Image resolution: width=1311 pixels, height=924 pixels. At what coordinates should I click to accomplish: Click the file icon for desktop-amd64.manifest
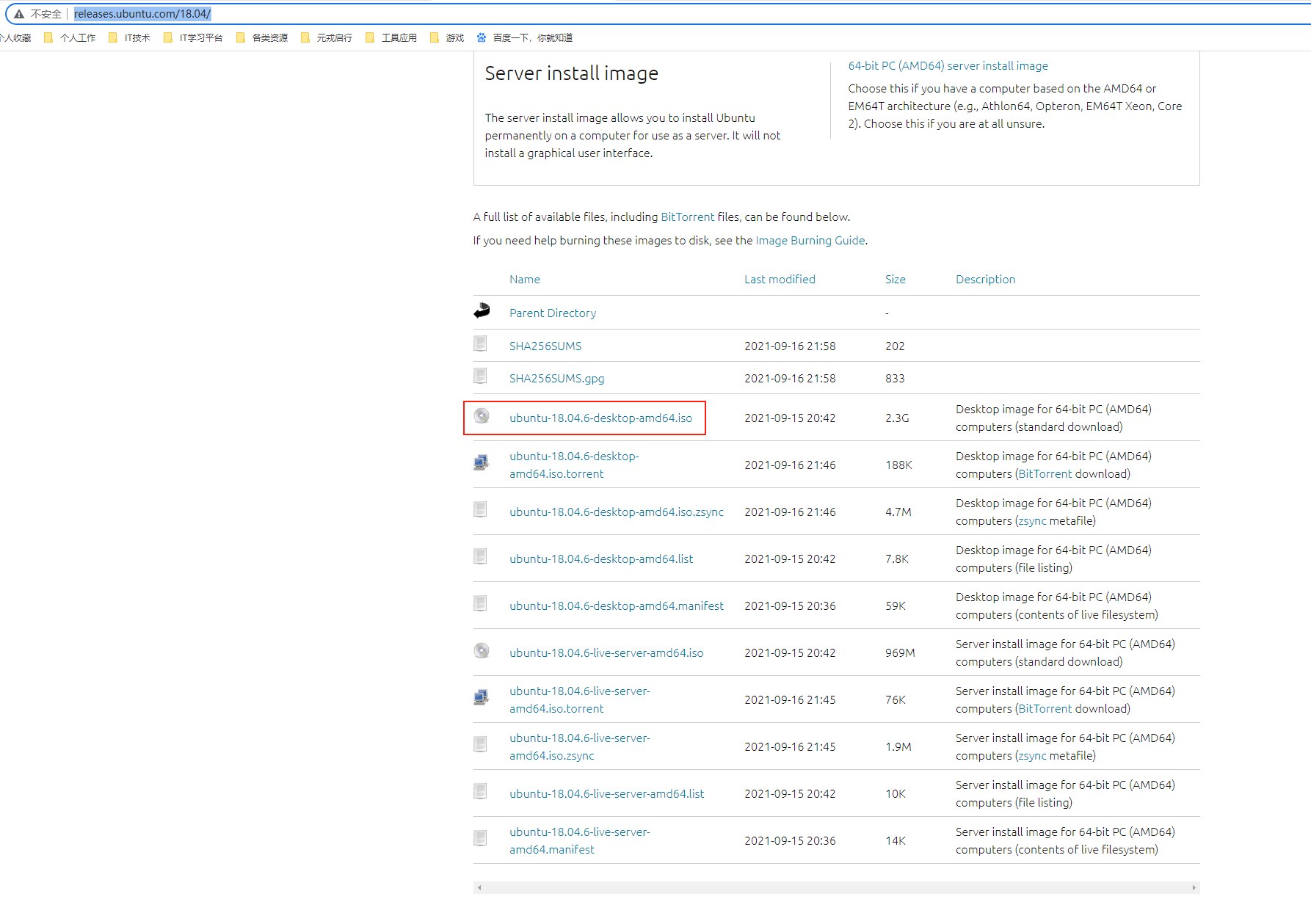(x=480, y=603)
